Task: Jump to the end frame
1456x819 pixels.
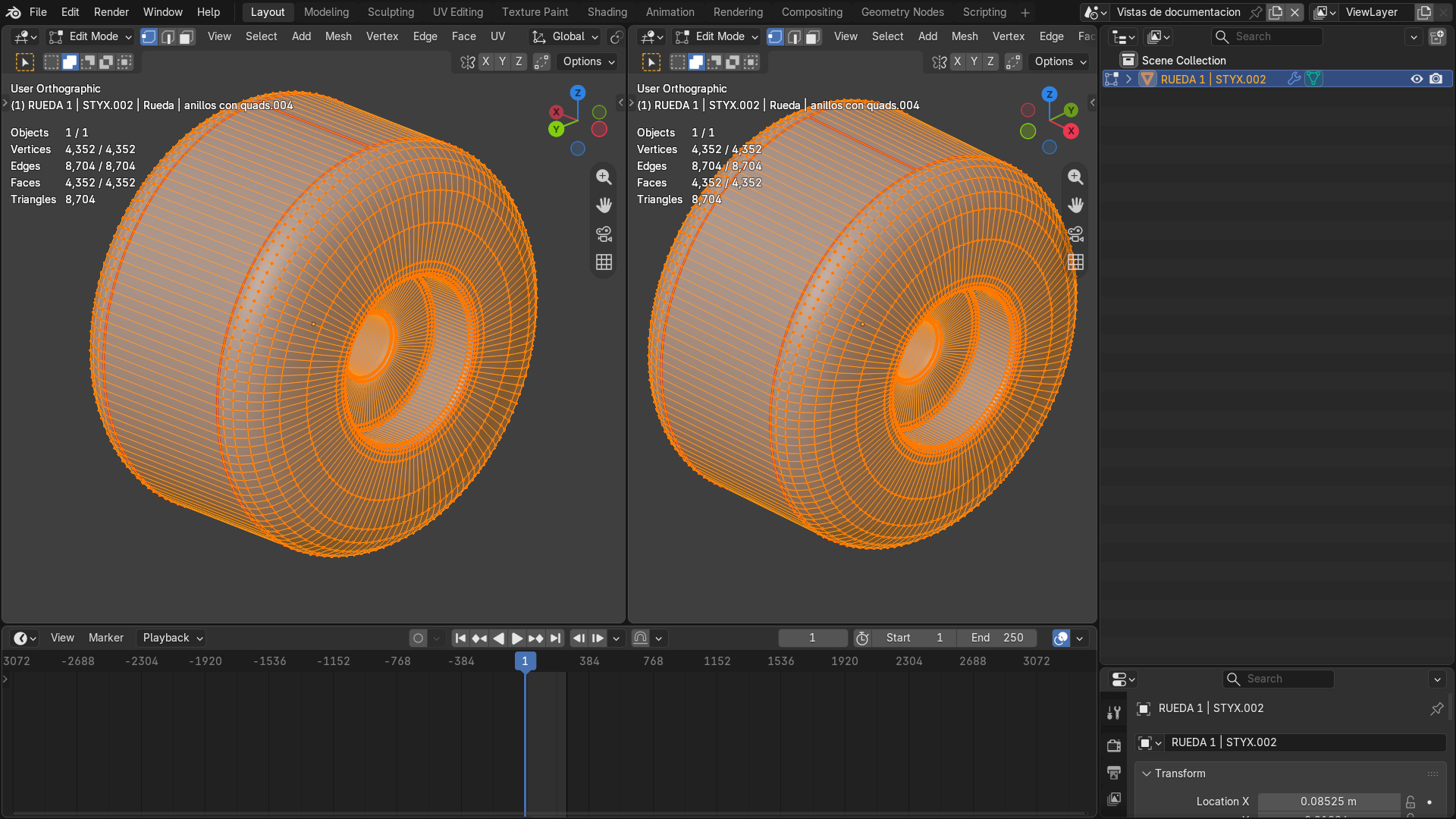Action: 556,639
